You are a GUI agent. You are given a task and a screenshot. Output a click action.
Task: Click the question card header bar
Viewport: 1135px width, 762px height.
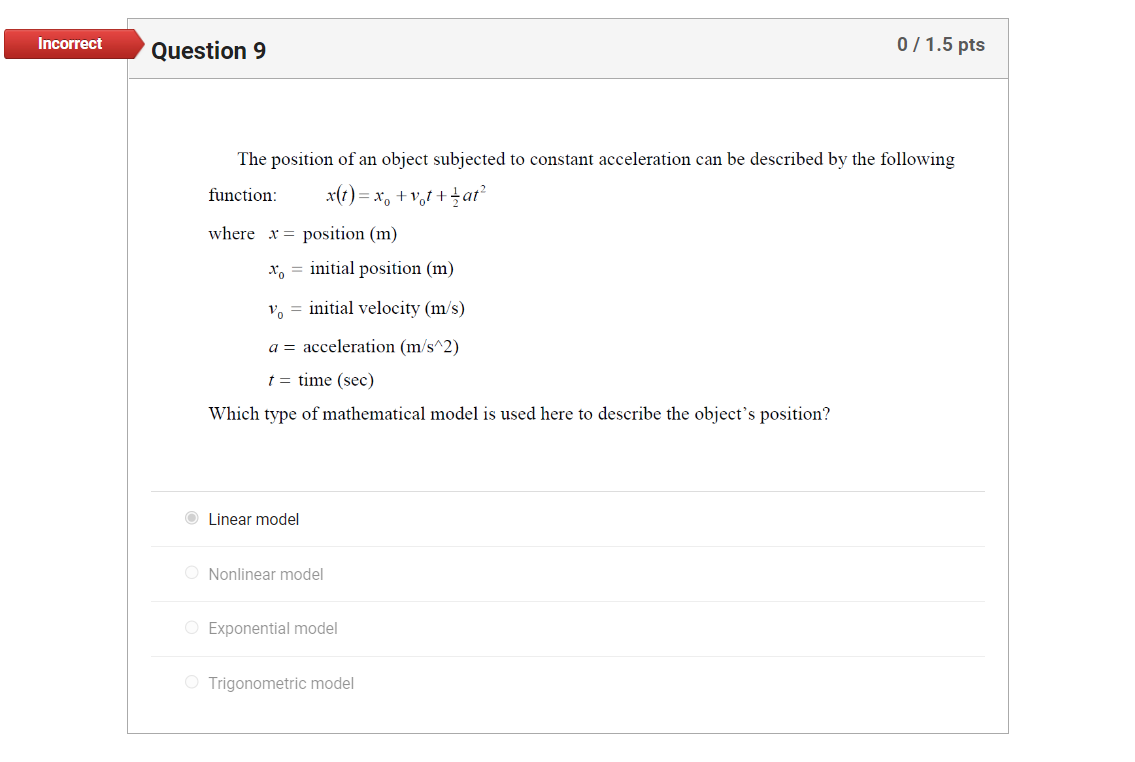click(x=568, y=49)
